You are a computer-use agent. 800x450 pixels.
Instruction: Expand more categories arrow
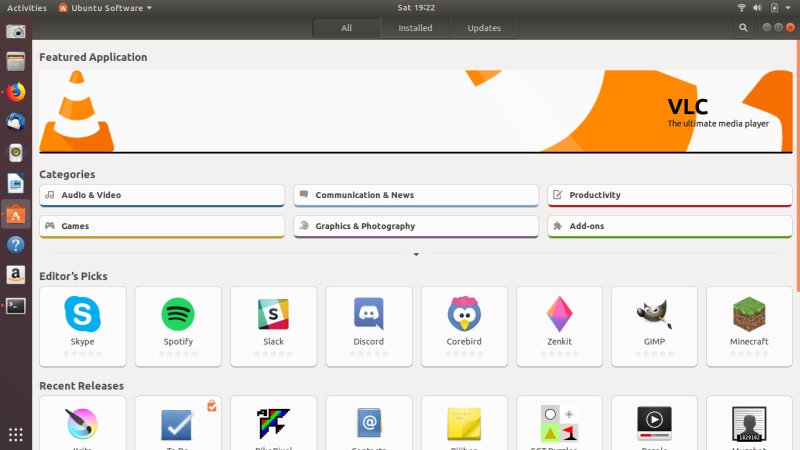[x=416, y=254]
